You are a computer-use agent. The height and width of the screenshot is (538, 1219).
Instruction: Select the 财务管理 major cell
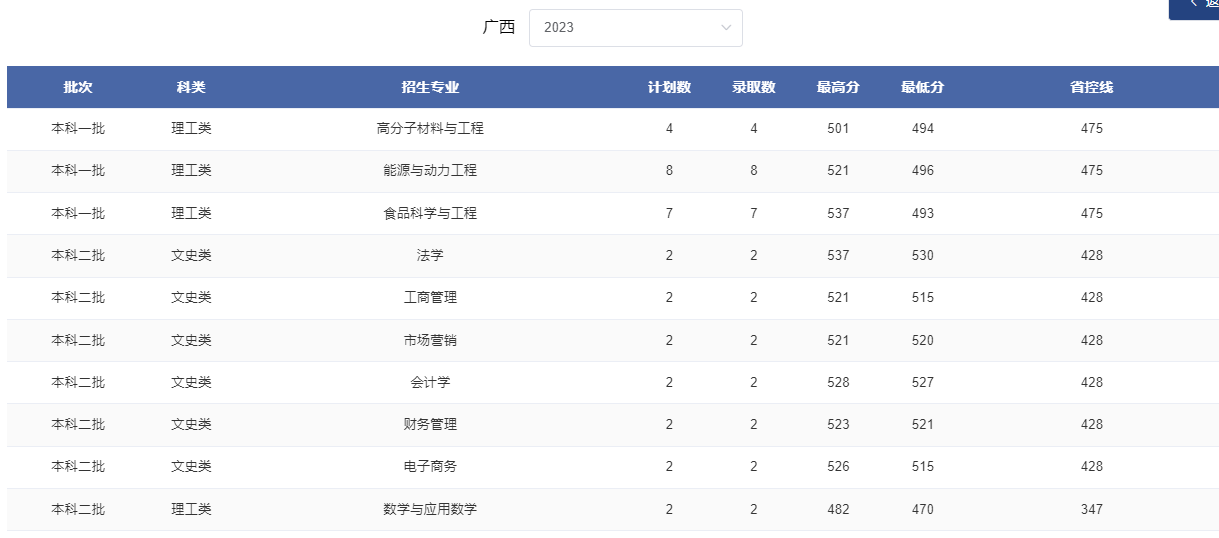pyautogui.click(x=430, y=425)
